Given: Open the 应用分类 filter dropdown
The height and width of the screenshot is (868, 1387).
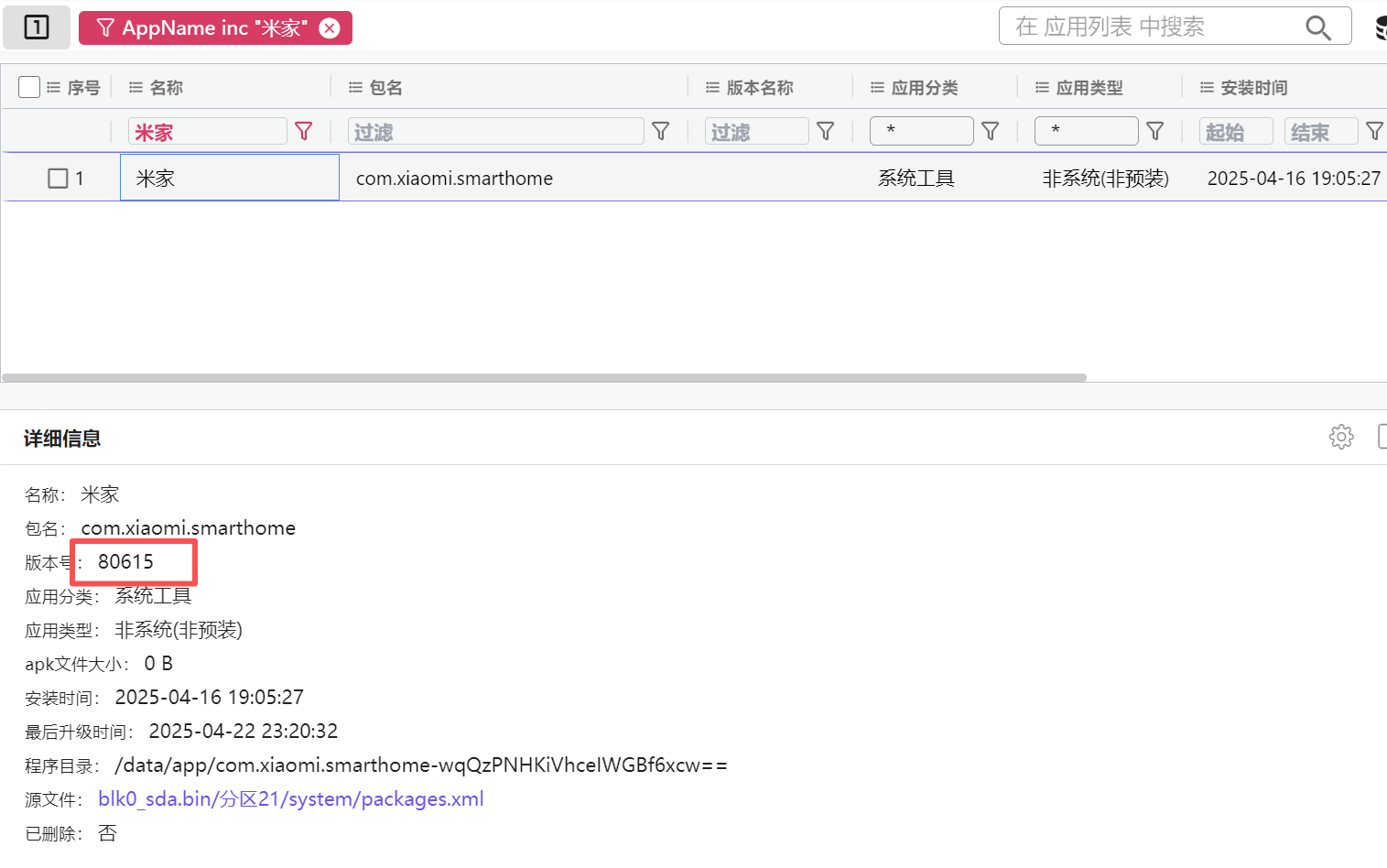Looking at the screenshot, I should click(x=922, y=131).
